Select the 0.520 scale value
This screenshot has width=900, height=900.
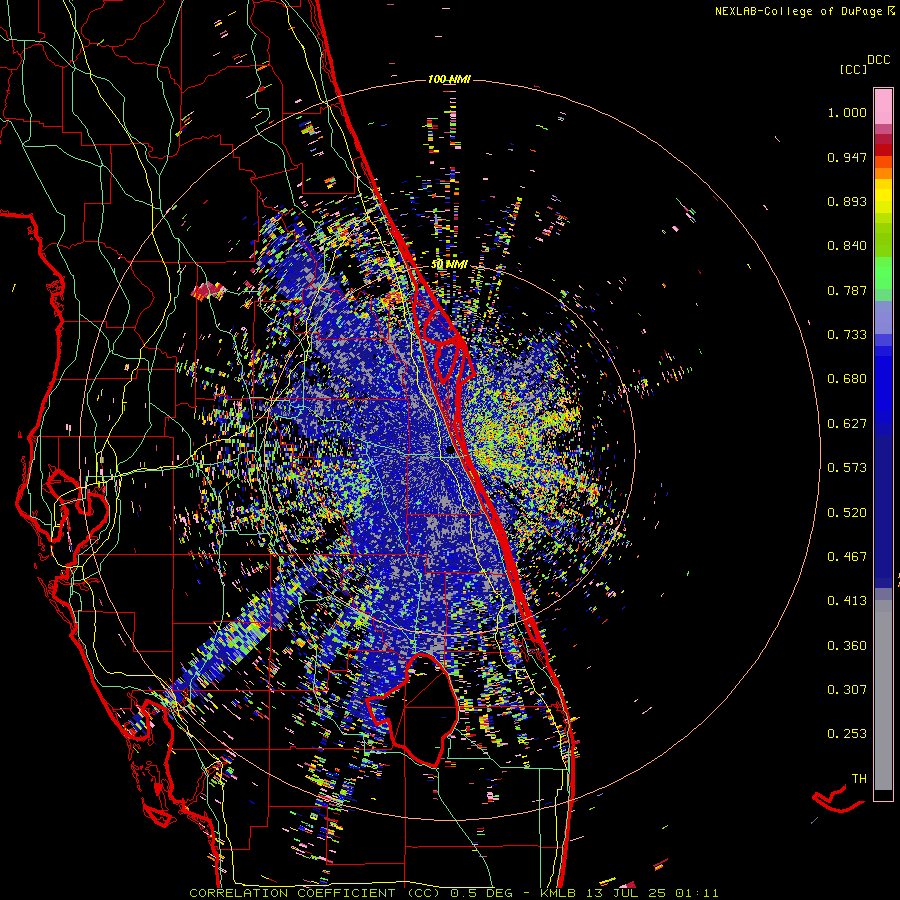point(847,513)
